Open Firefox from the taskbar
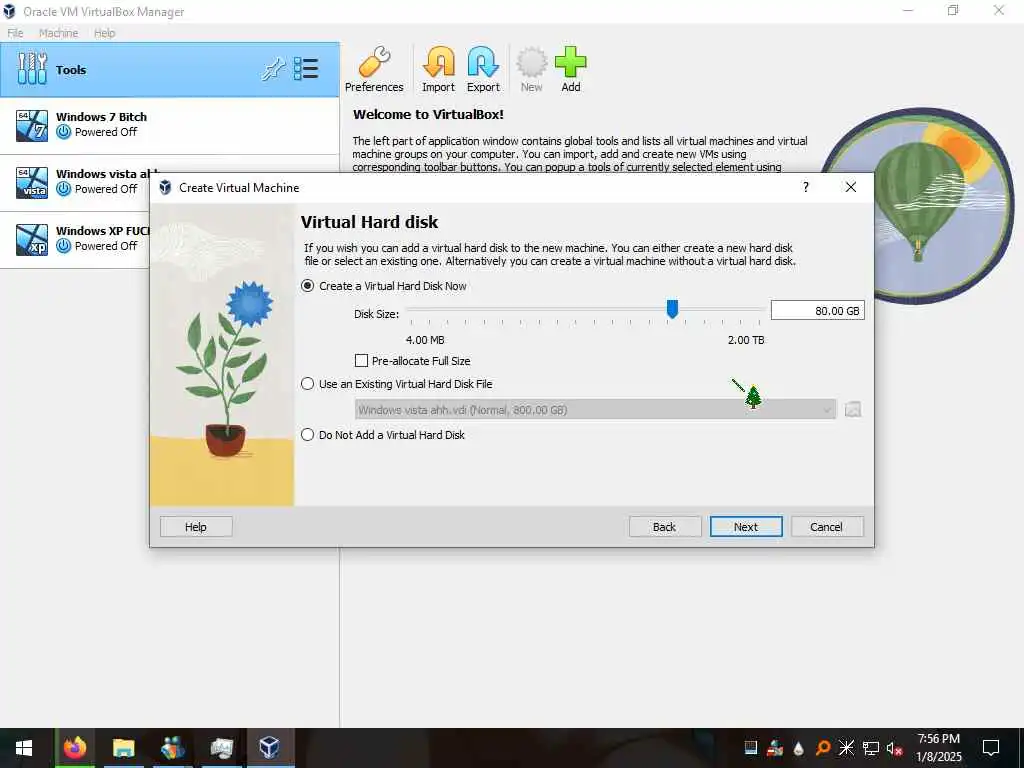This screenshot has width=1024, height=768. pos(74,748)
